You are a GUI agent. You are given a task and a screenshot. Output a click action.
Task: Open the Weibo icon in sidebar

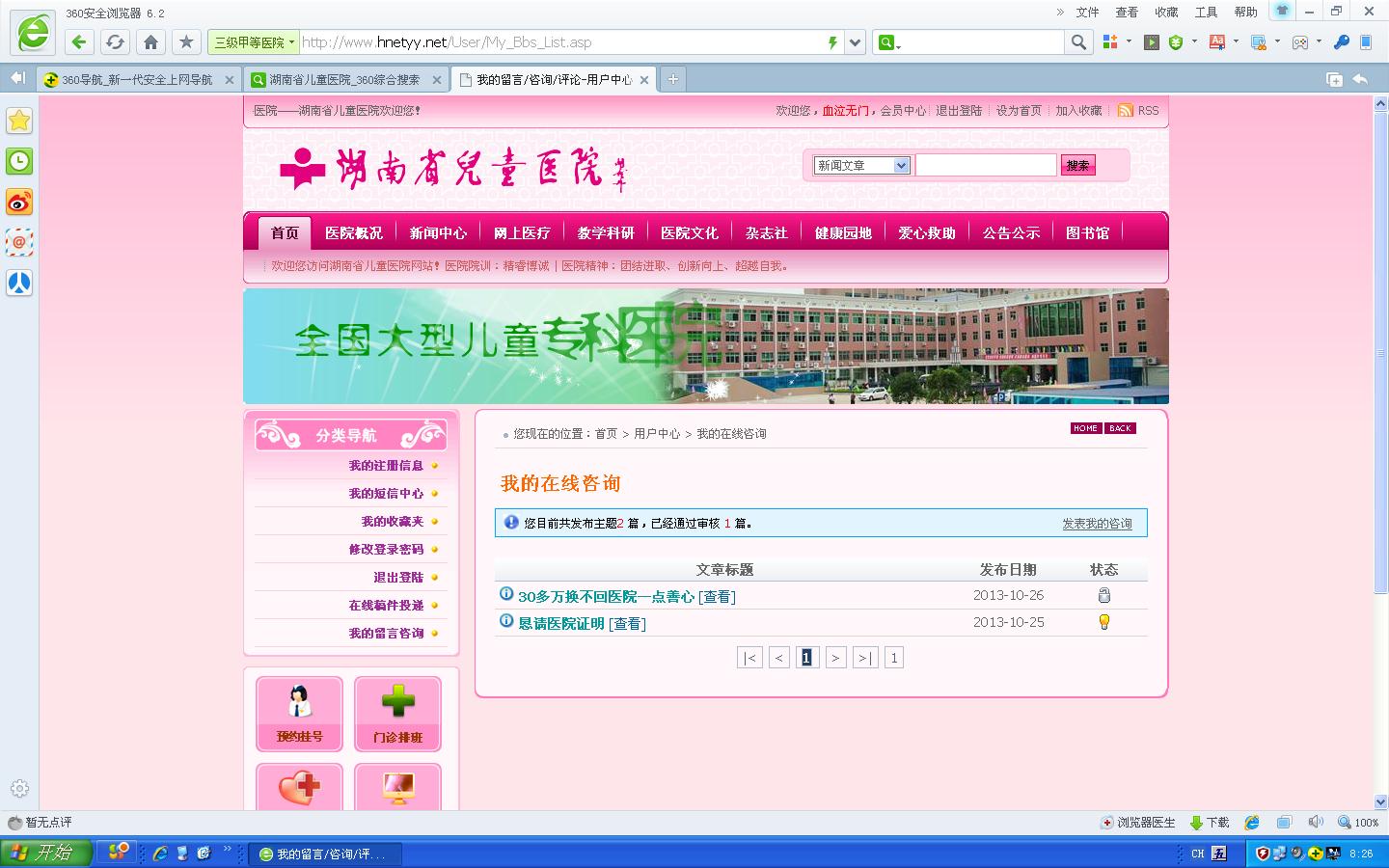pos(19,202)
